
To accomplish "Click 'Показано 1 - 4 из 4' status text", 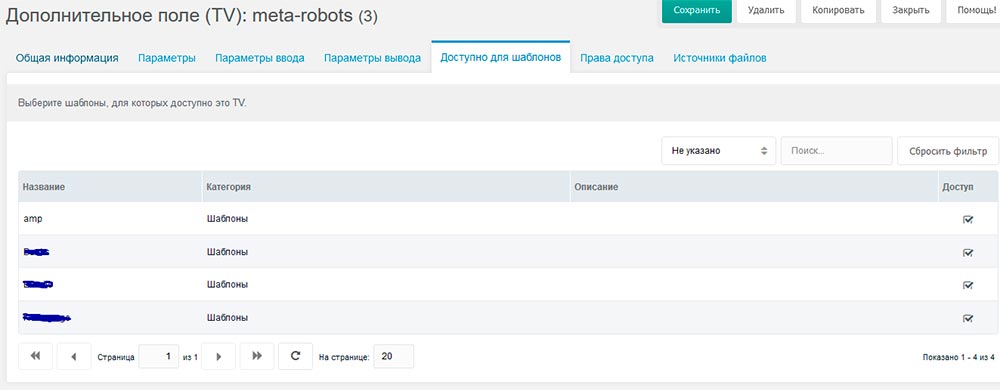I will [959, 357].
